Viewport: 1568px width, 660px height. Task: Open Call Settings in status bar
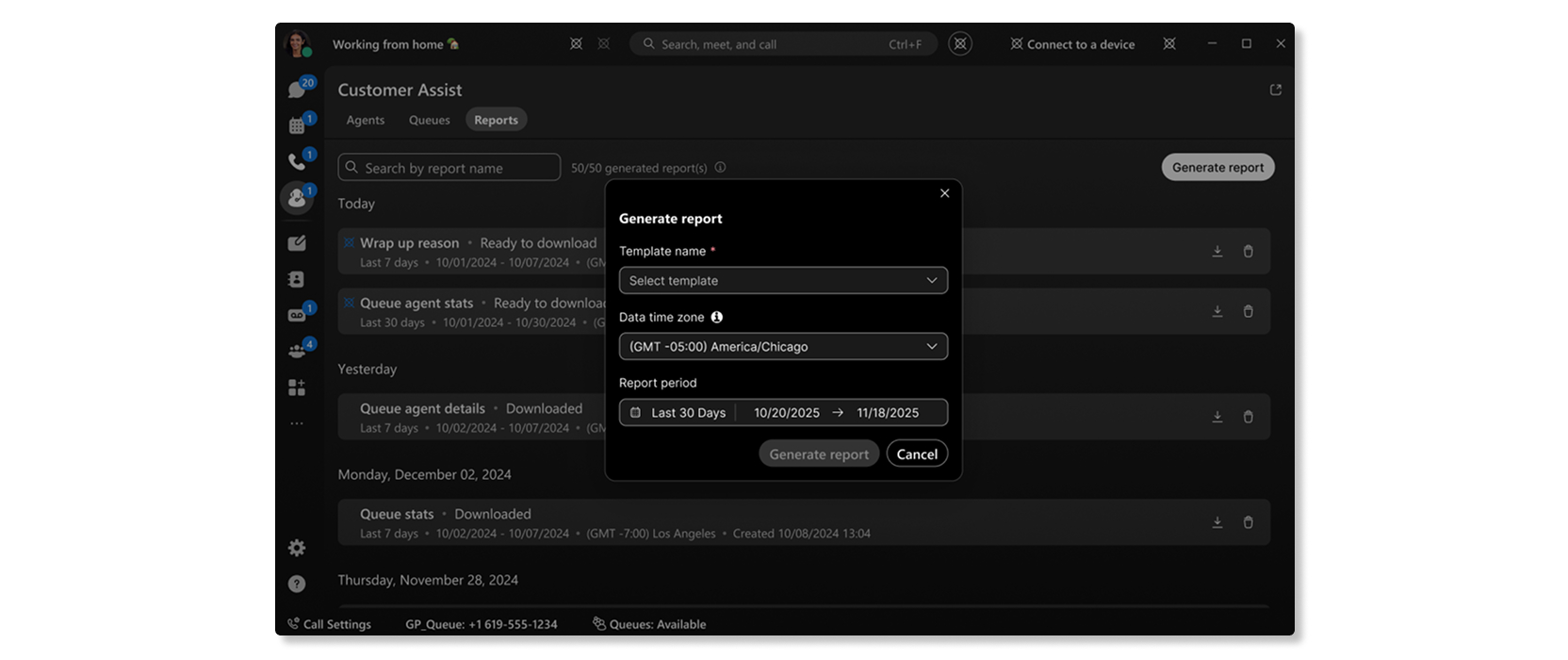click(x=330, y=624)
